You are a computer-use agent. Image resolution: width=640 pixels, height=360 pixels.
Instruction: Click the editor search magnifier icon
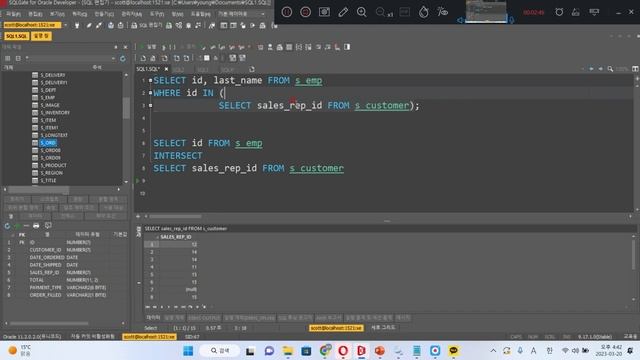610,69
